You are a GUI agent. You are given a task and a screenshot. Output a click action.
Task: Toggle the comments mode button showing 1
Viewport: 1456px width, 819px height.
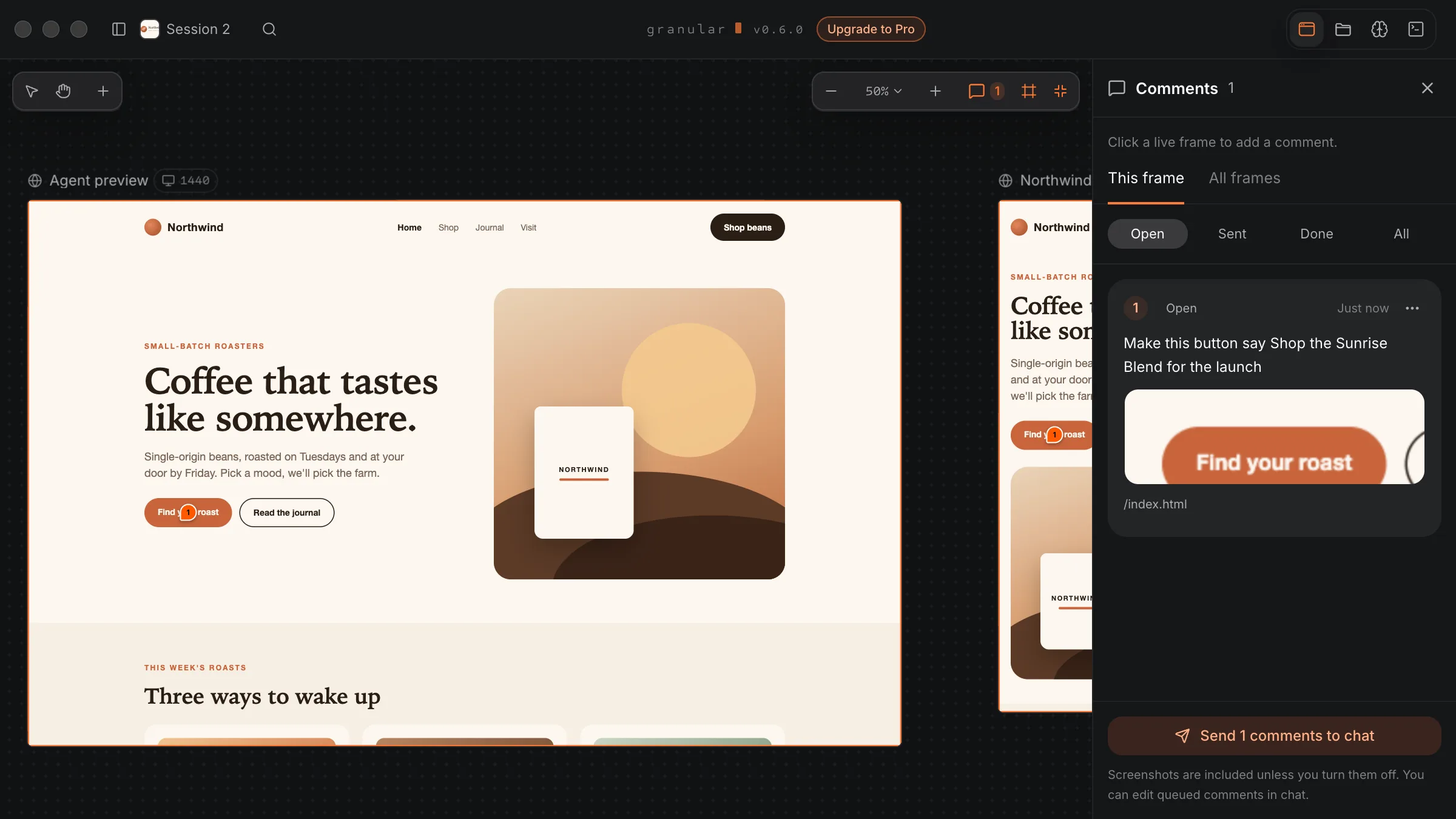pos(986,91)
